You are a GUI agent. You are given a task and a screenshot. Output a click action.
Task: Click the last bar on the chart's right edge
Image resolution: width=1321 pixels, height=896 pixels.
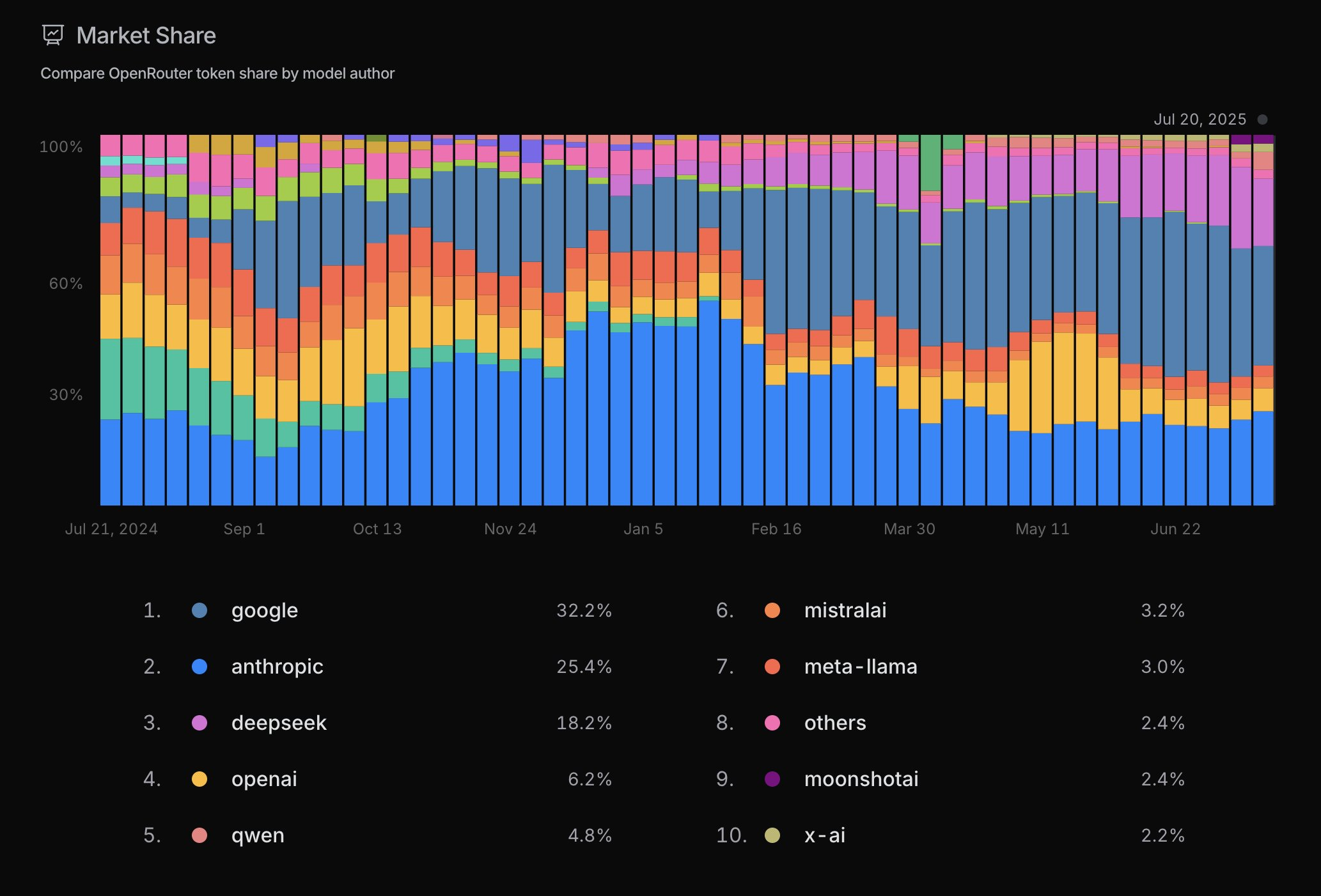click(1263, 320)
